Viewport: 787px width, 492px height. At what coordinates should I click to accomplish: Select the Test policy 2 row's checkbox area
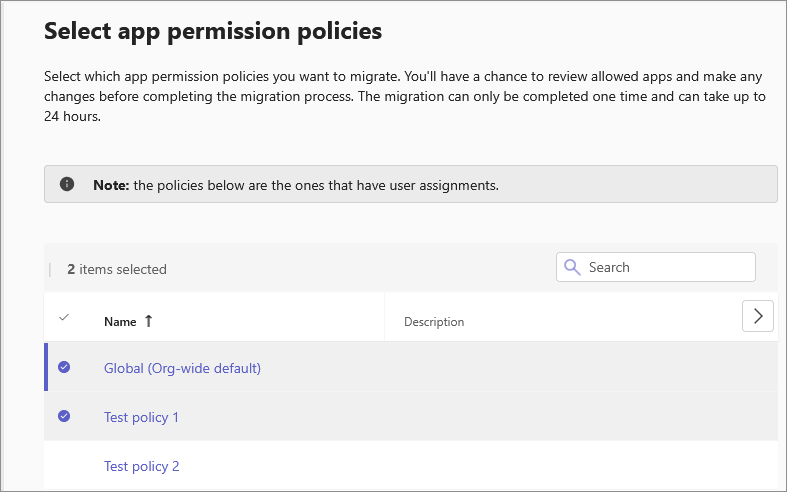64,466
